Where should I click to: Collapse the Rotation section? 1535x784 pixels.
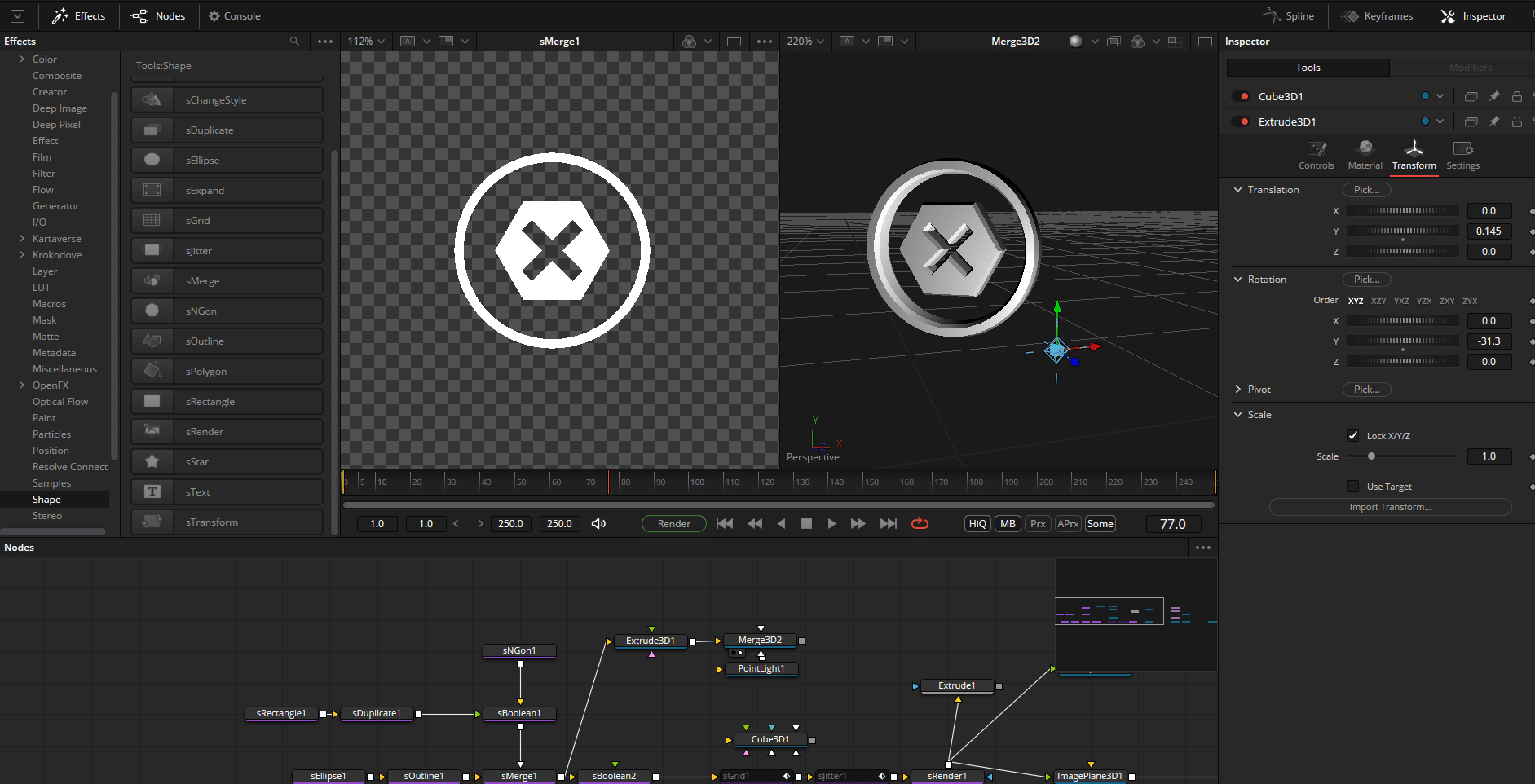click(x=1239, y=279)
